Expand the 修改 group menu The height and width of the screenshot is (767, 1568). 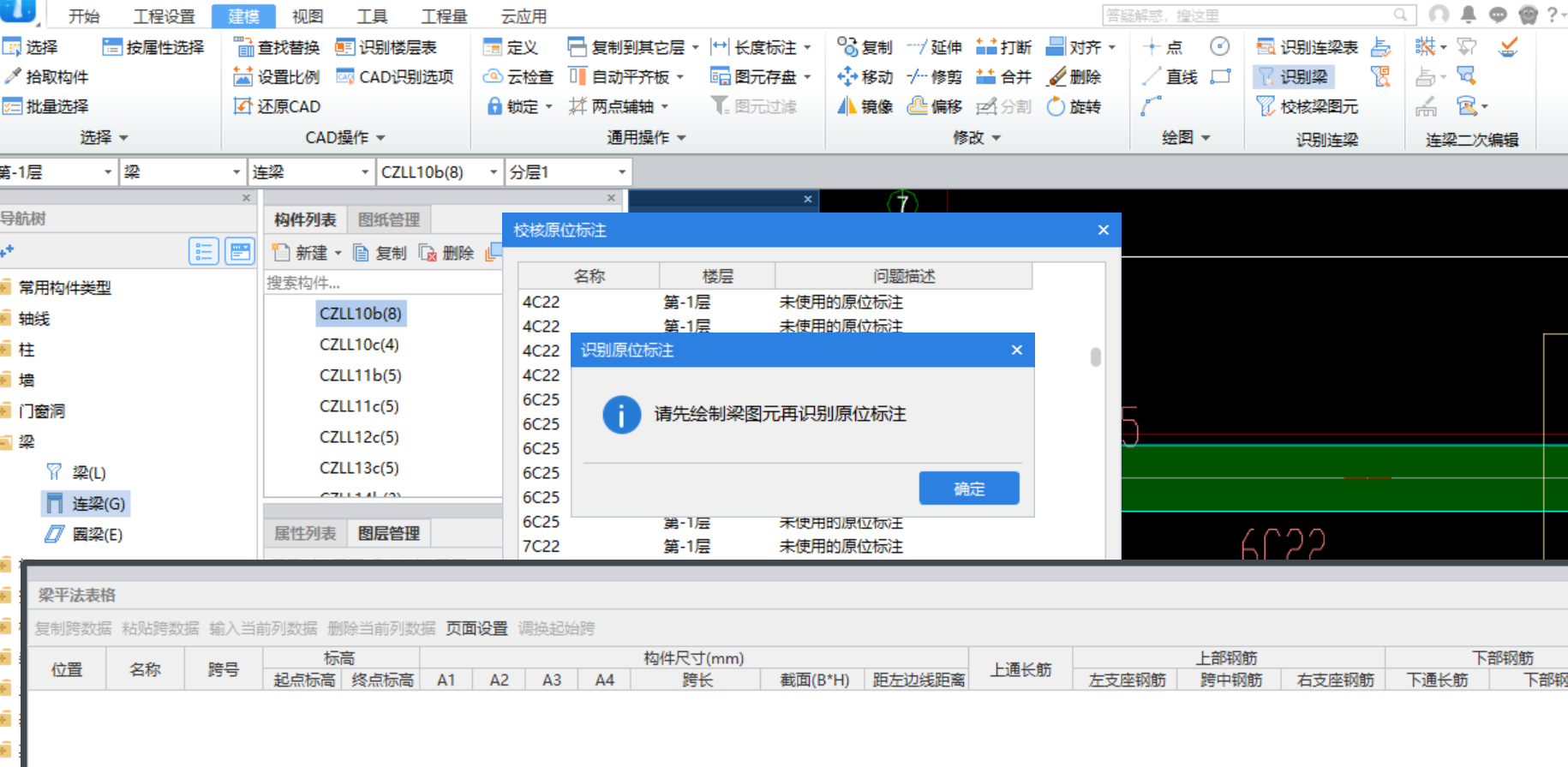977,137
